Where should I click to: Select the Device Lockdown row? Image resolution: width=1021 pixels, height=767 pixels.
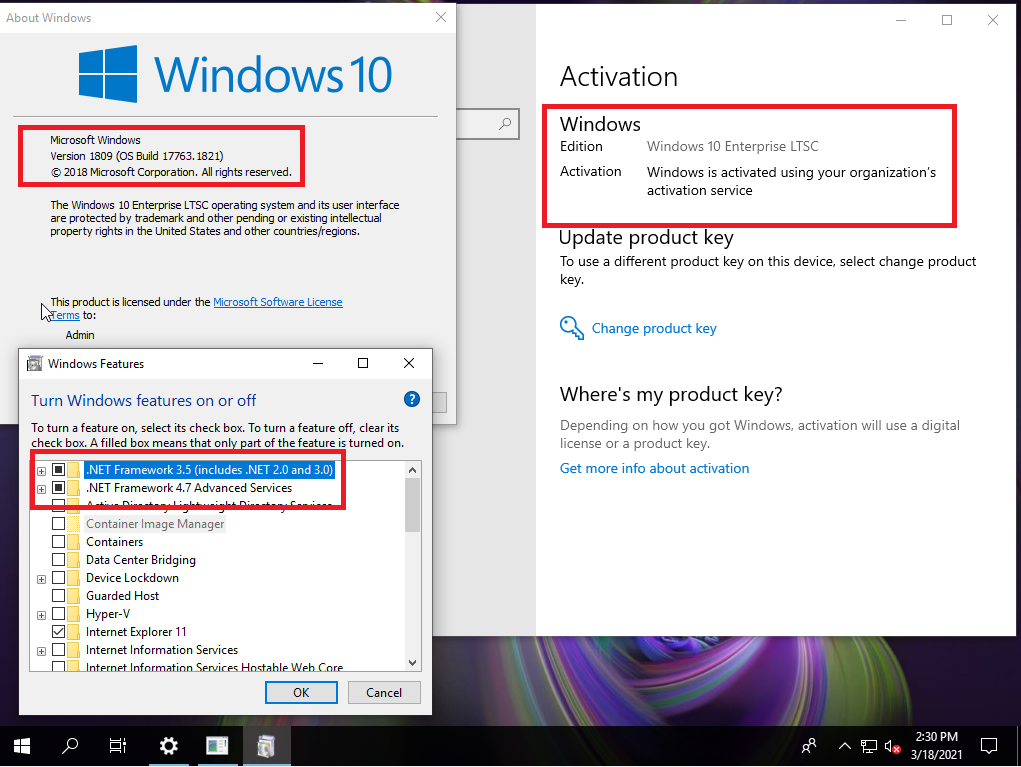click(132, 578)
